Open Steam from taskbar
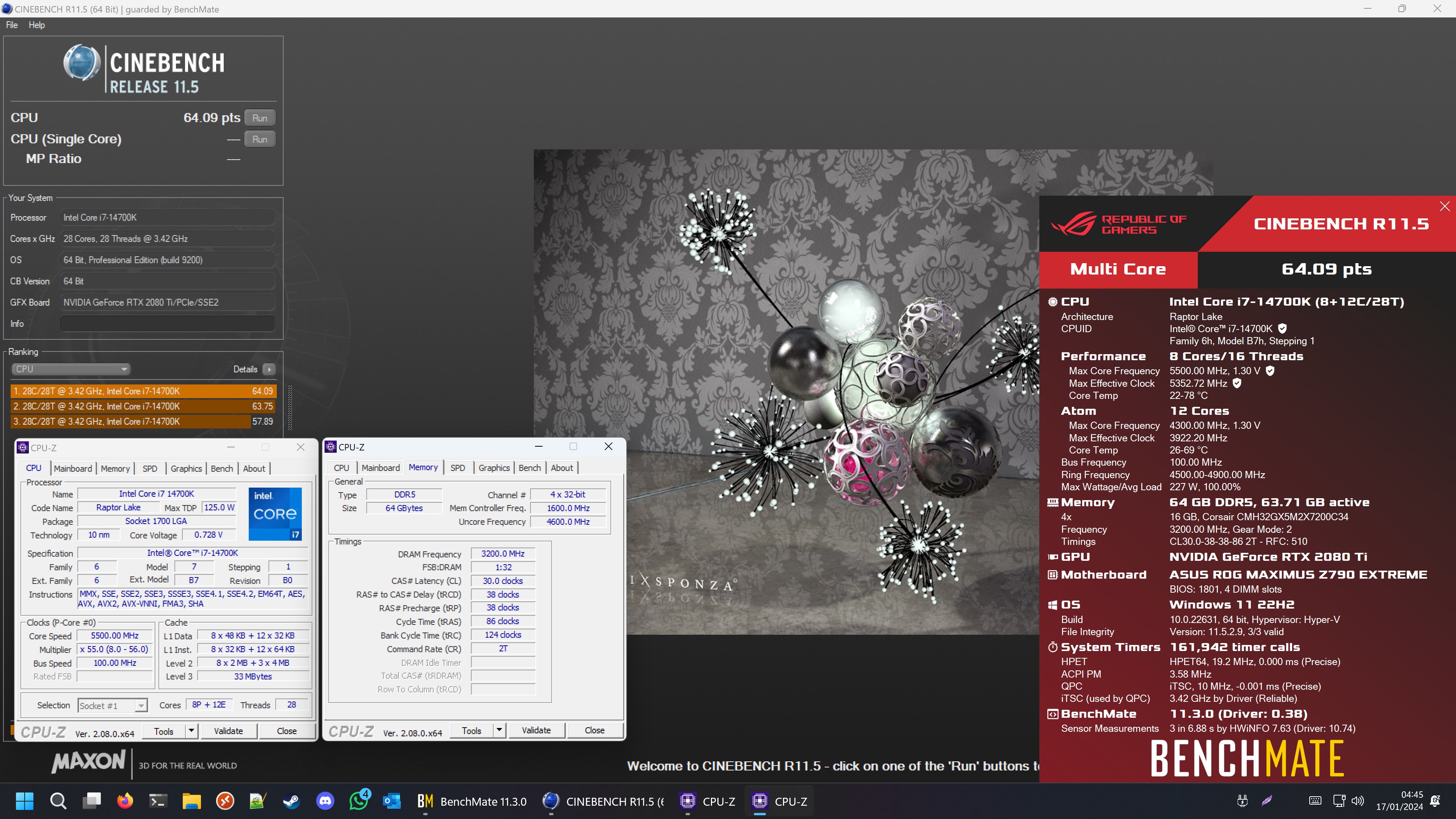Image resolution: width=1456 pixels, height=819 pixels. pos(292,801)
